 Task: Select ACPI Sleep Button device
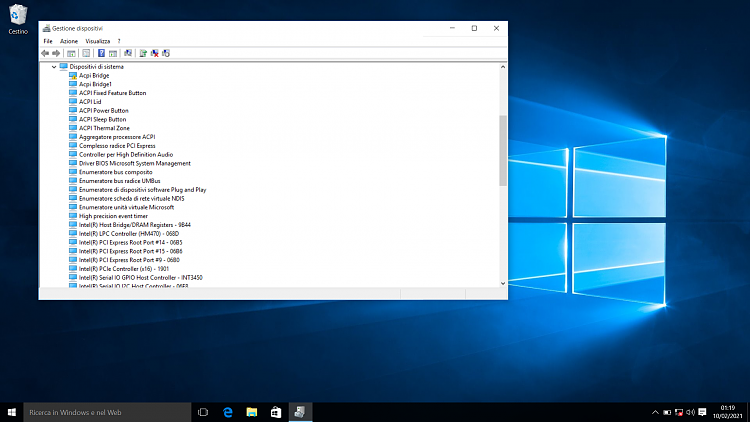[x=102, y=119]
